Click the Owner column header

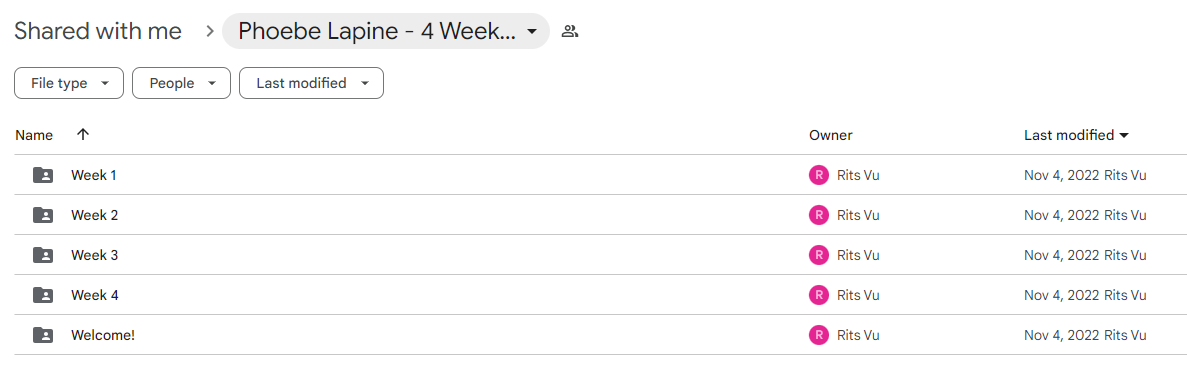[x=830, y=135]
